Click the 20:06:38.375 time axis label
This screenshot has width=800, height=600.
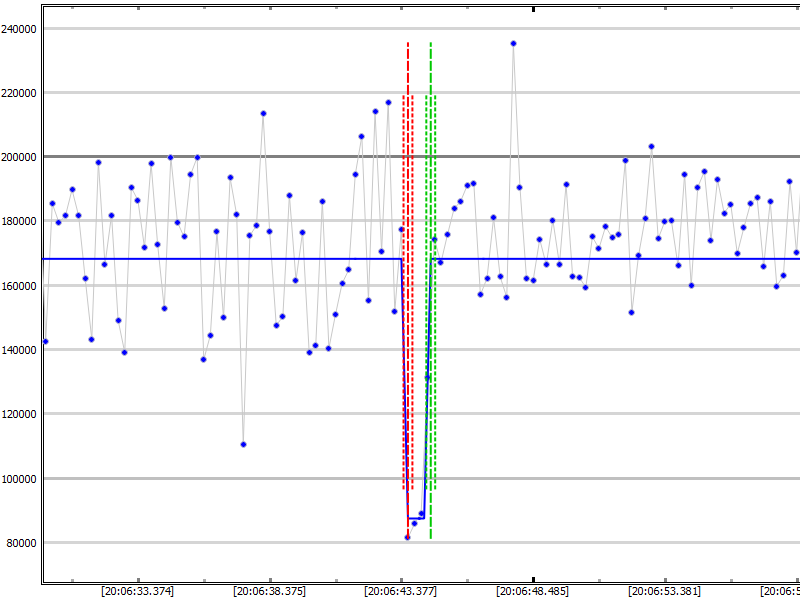click(268, 591)
